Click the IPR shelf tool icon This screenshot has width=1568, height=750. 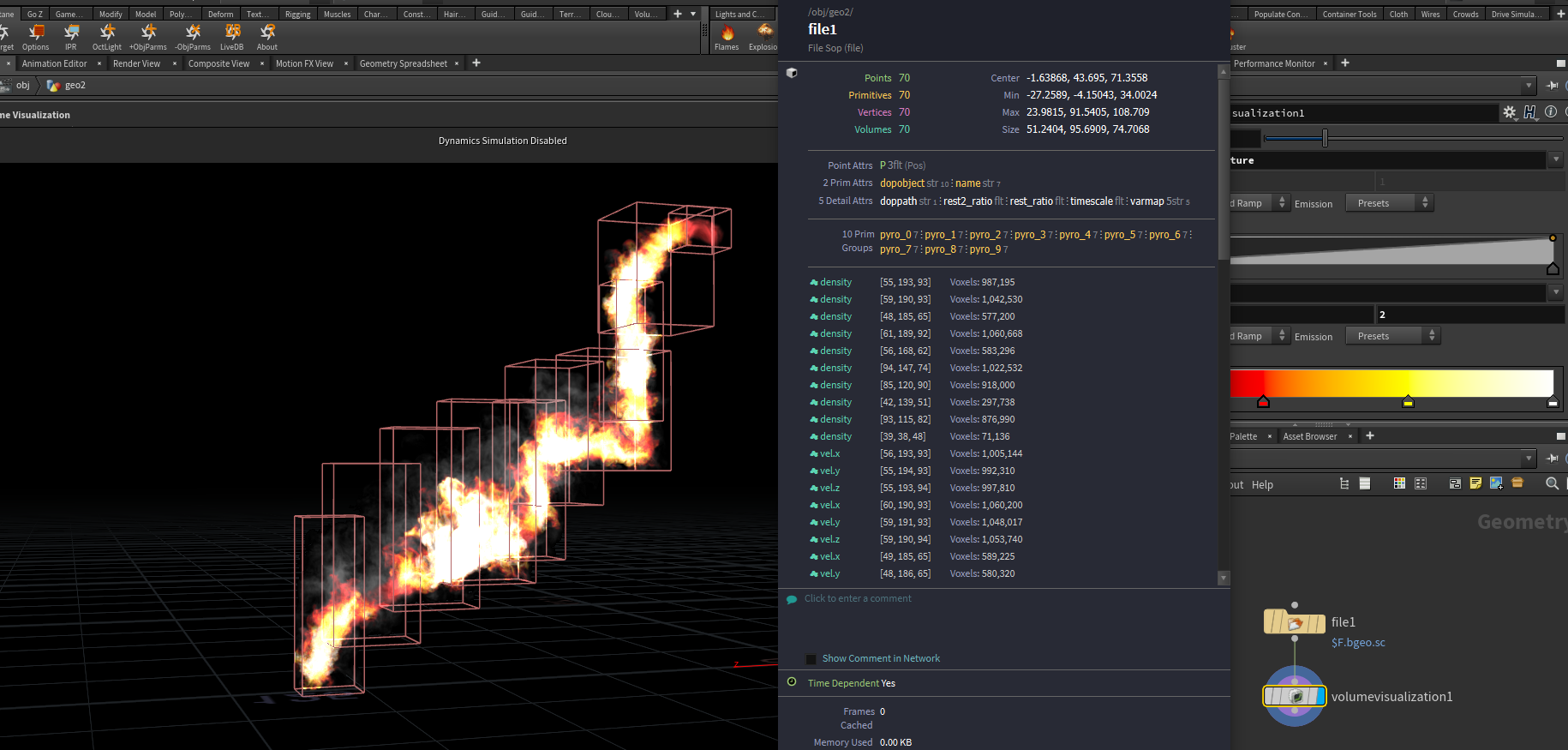71,33
